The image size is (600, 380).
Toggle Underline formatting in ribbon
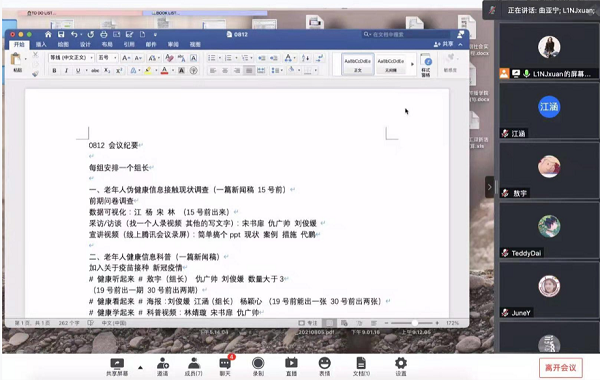pos(78,70)
